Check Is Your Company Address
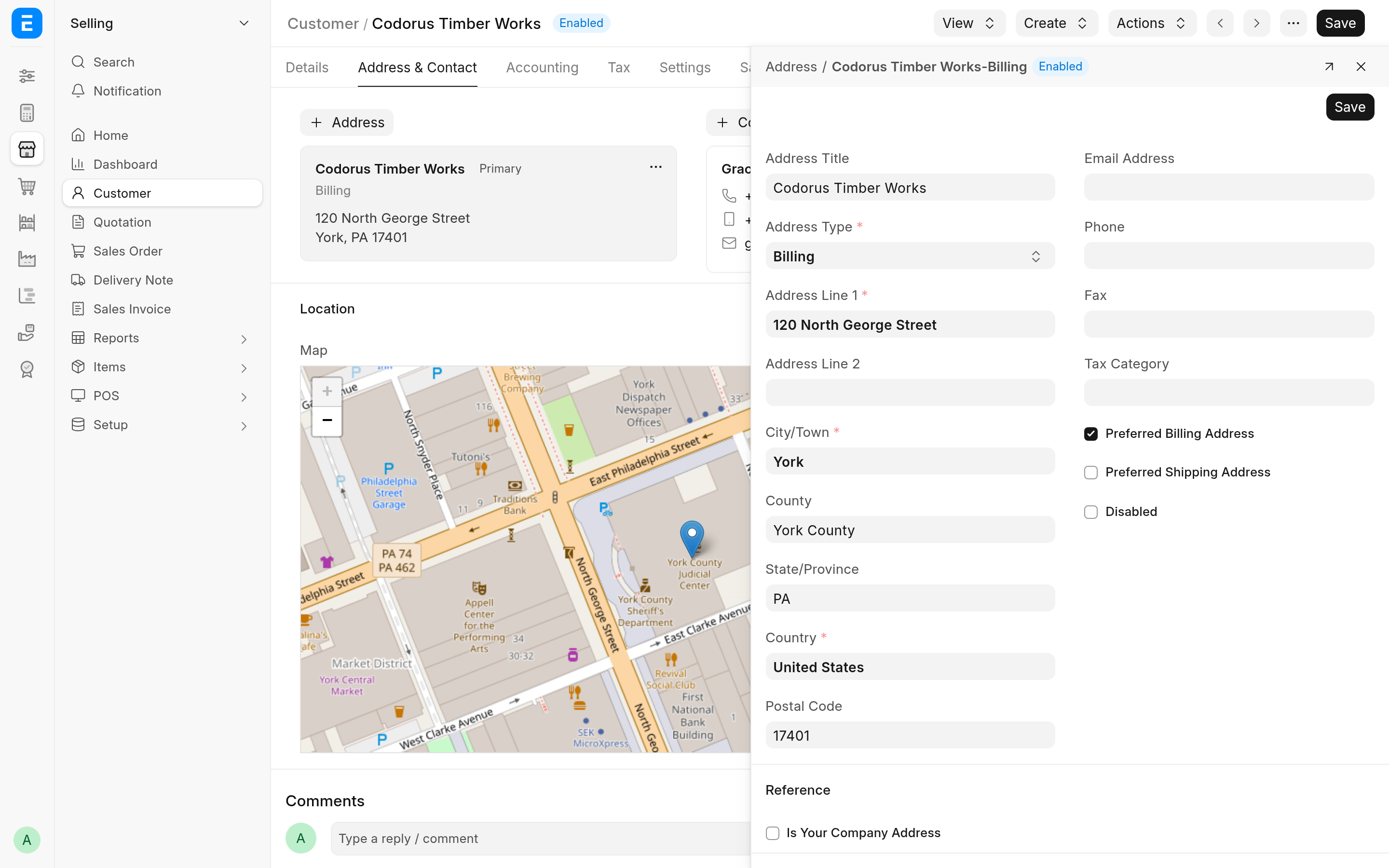 (773, 833)
